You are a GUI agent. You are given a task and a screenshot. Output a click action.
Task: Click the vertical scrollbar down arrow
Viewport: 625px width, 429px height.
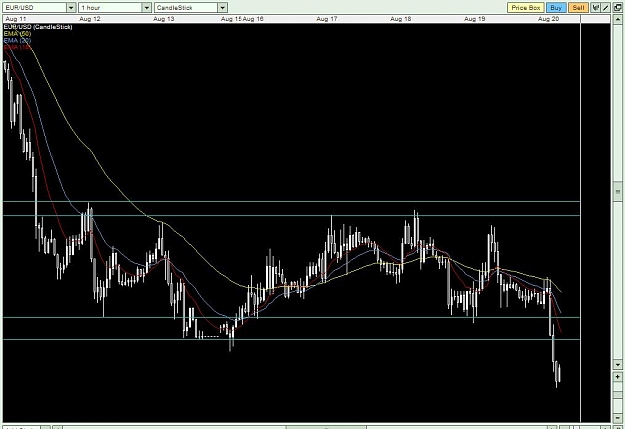(618, 364)
